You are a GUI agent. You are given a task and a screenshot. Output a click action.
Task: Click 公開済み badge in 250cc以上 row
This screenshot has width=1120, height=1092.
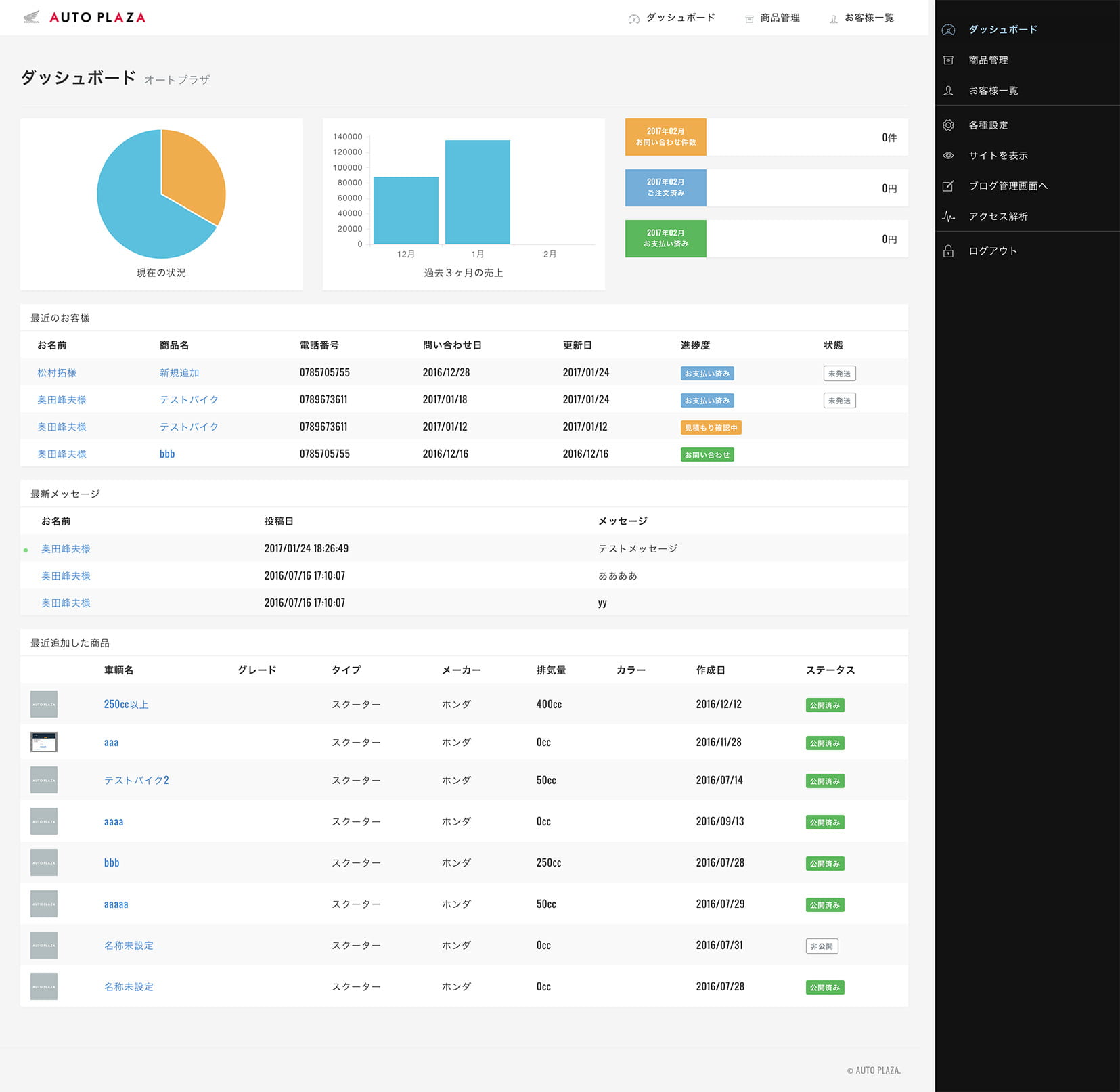tap(825, 705)
